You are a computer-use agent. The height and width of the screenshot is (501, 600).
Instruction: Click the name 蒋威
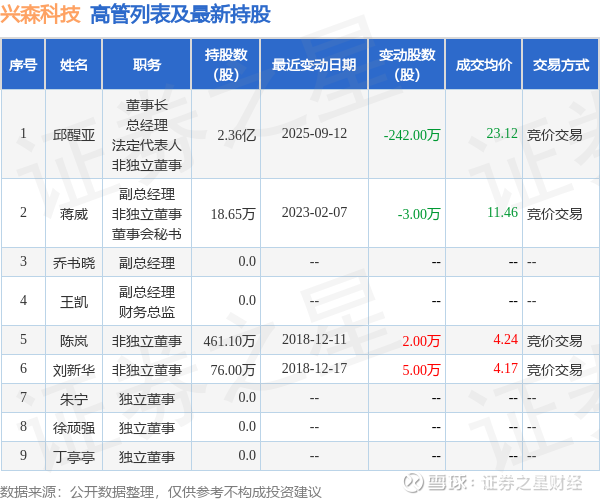[73, 214]
